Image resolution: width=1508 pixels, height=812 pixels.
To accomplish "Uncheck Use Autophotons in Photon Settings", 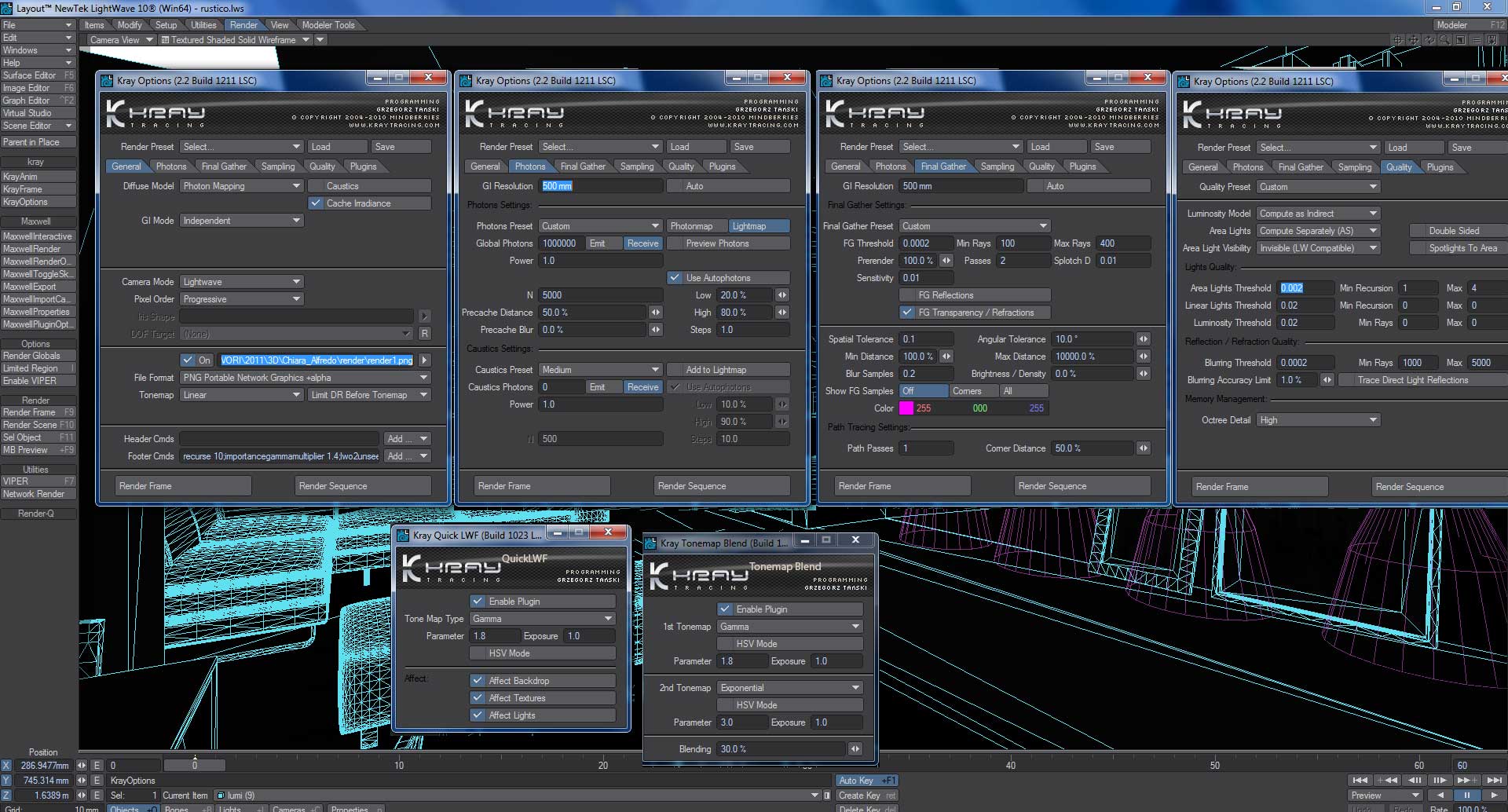I will [x=675, y=278].
